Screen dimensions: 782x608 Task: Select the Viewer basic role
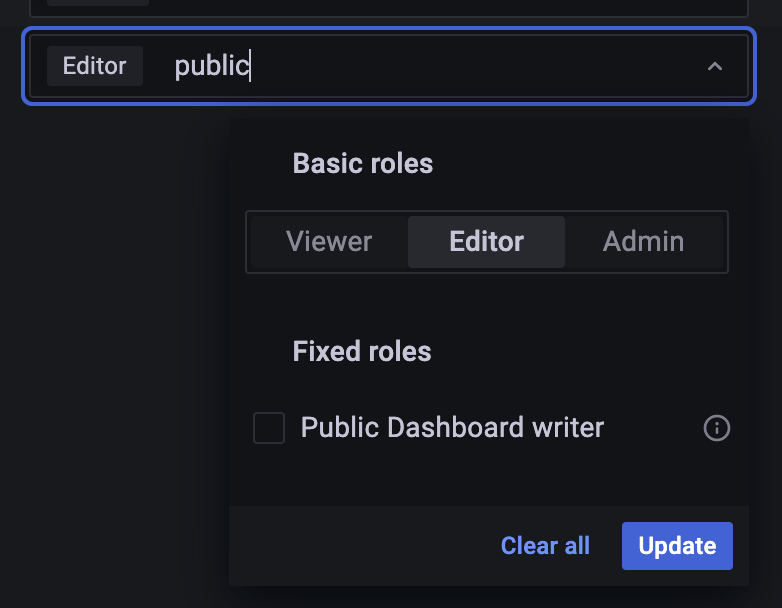pyautogui.click(x=328, y=241)
